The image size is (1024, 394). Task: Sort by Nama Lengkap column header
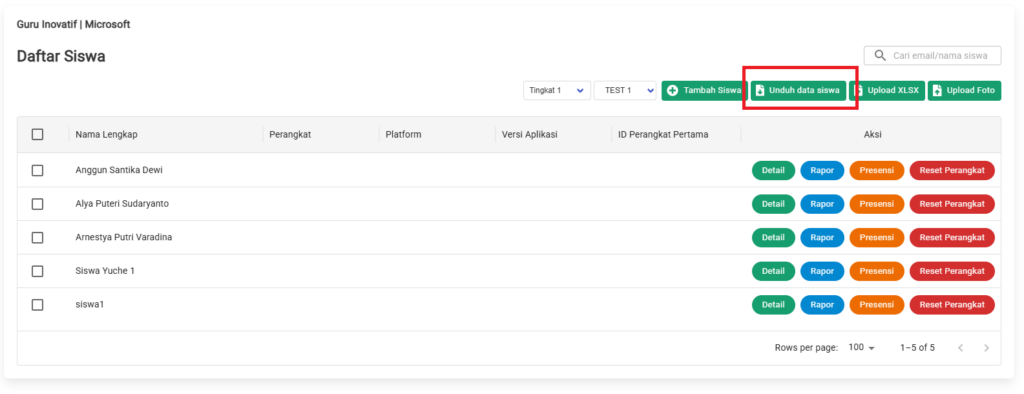(x=106, y=135)
